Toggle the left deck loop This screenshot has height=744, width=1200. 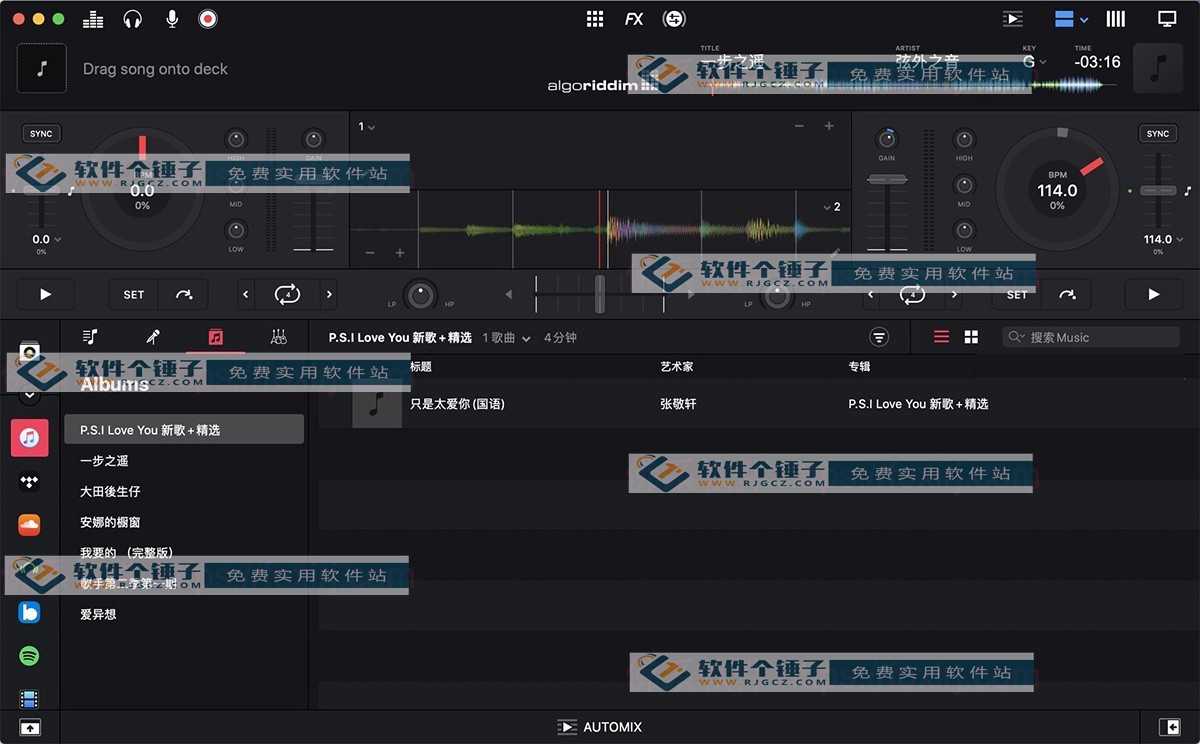288,294
